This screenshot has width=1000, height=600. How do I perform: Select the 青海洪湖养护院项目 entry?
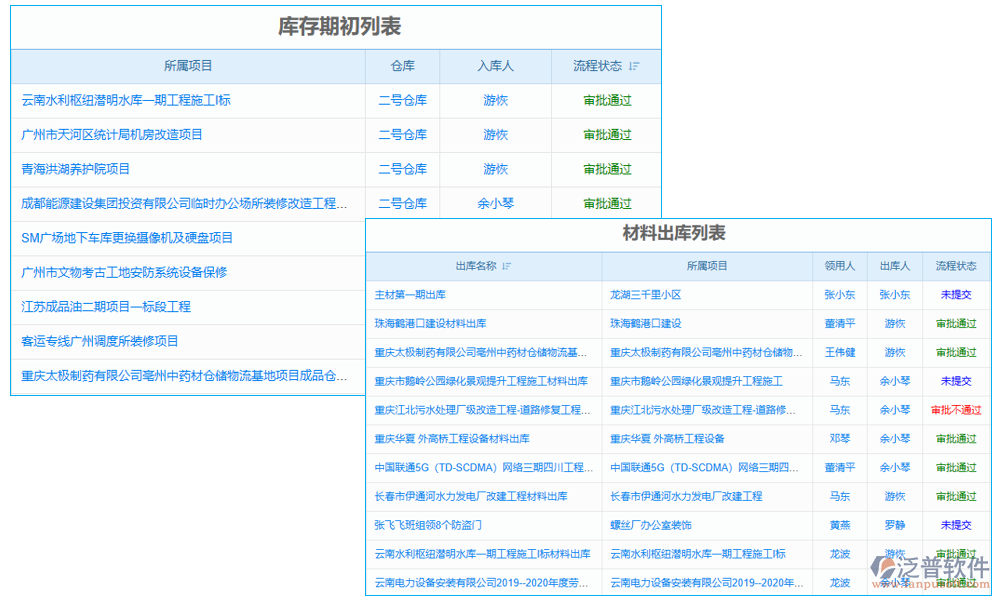click(73, 169)
